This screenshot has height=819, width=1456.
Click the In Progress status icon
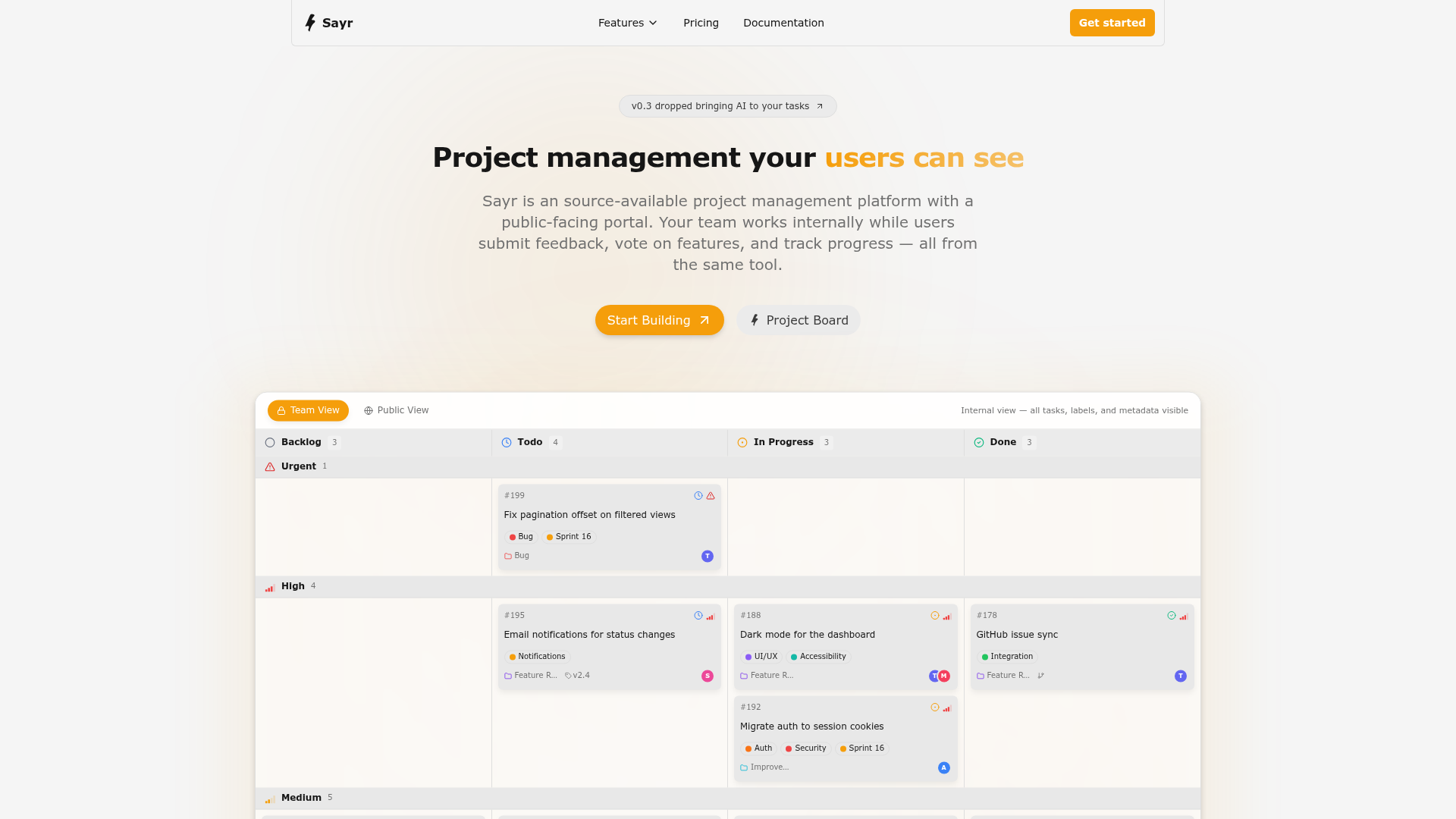coord(742,443)
